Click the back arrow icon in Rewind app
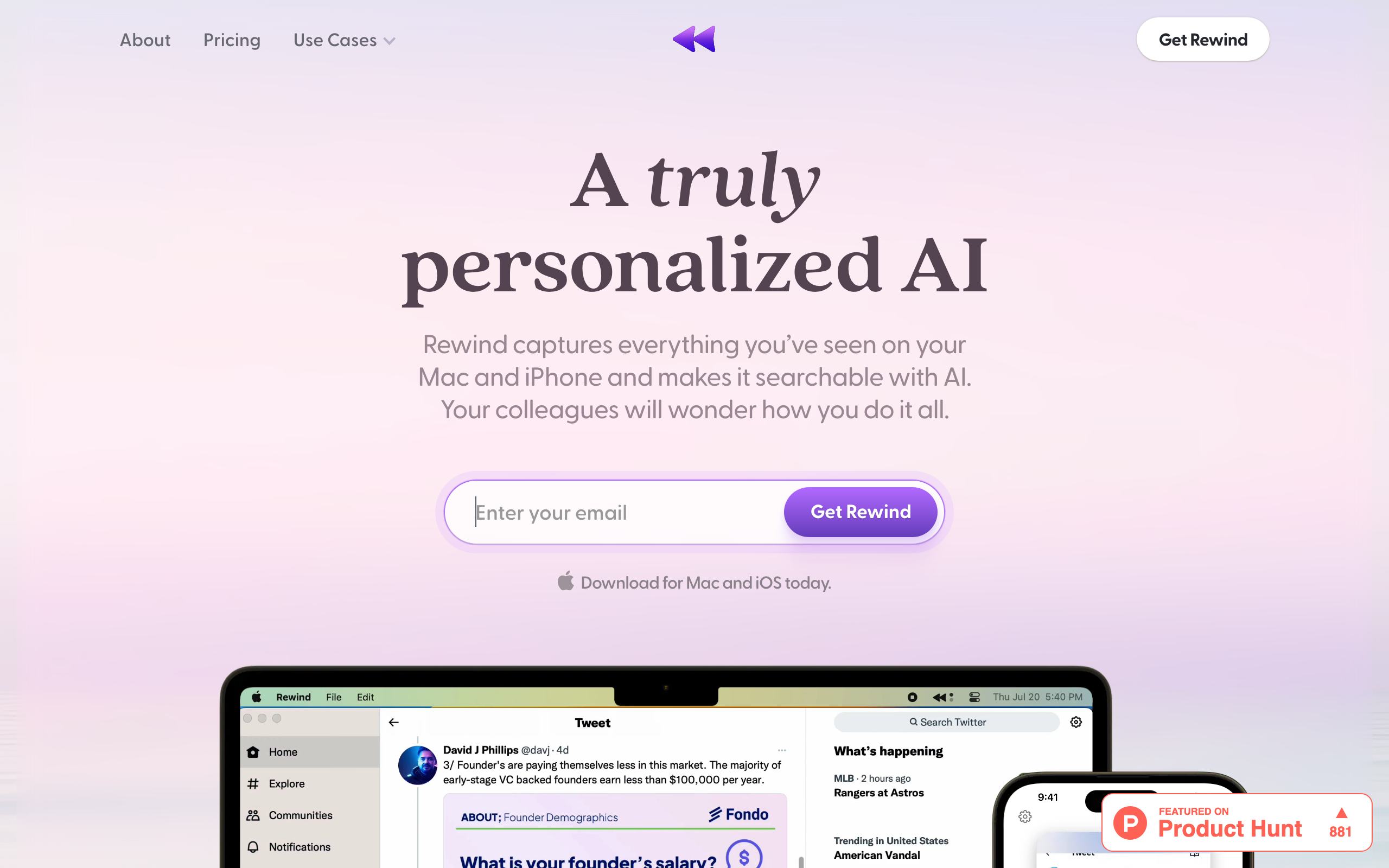Viewport: 1389px width, 868px height. 394,723
